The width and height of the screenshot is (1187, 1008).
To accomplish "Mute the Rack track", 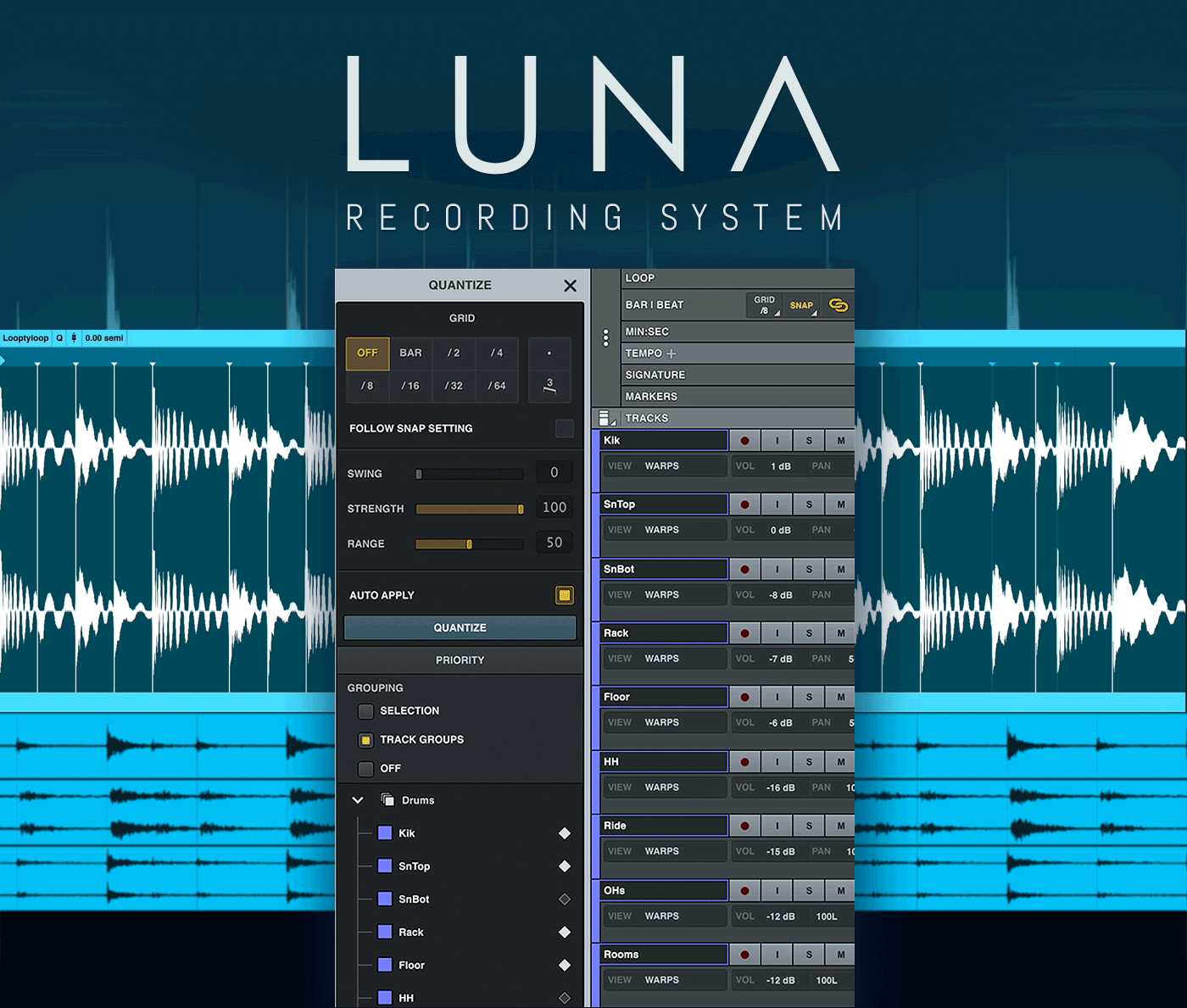I will [x=841, y=633].
